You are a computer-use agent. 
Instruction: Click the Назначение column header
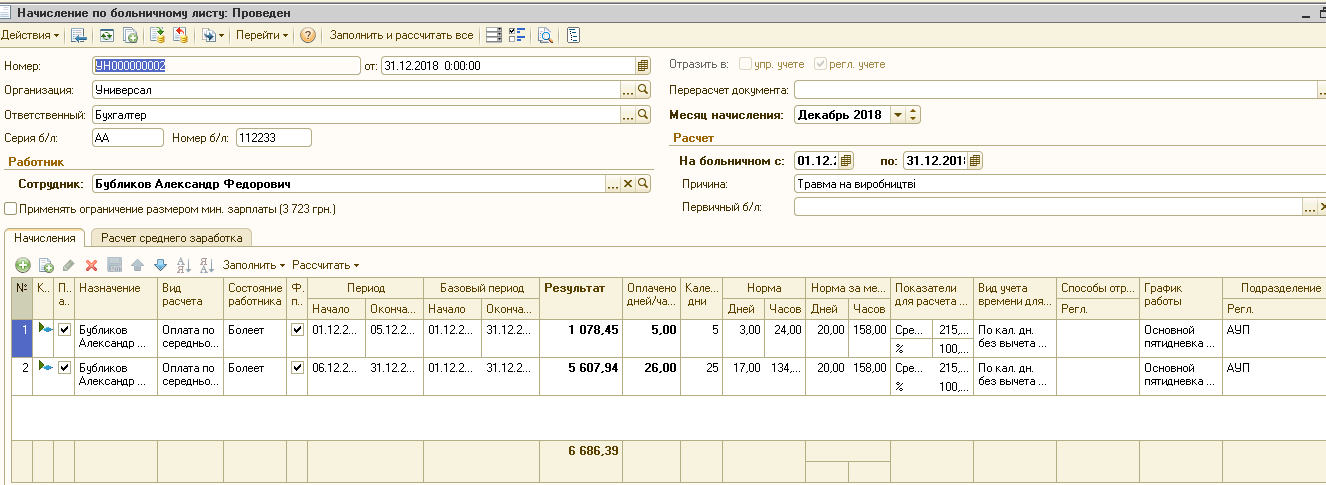(x=116, y=299)
